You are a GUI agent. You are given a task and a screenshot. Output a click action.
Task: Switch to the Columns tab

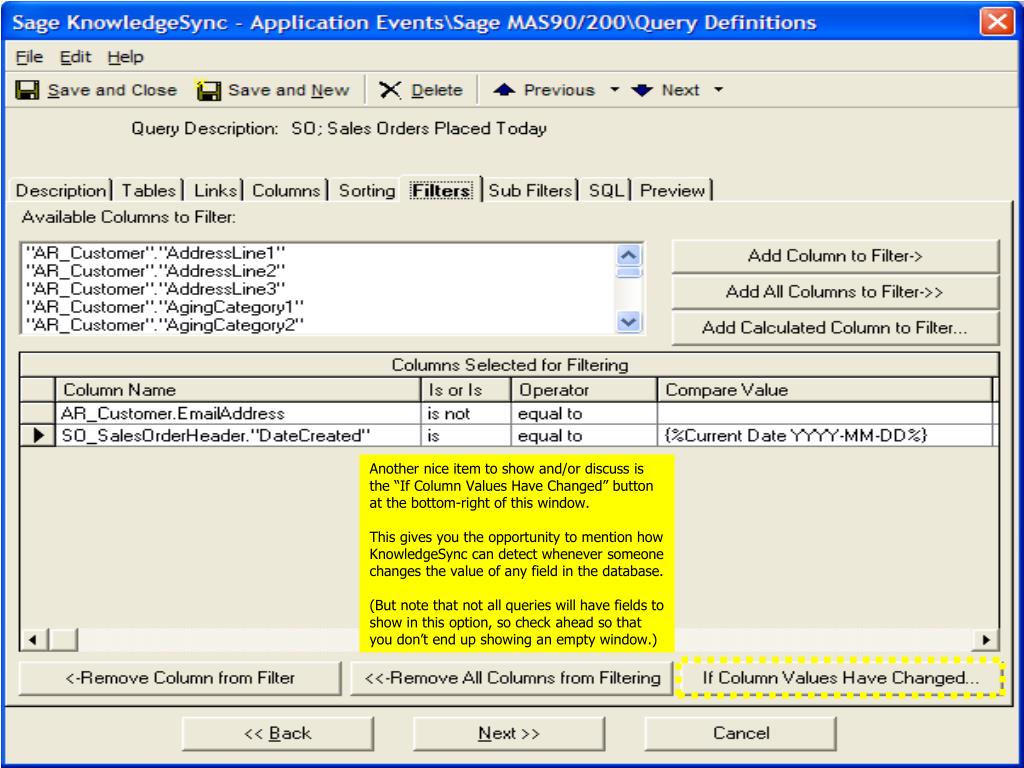click(286, 190)
